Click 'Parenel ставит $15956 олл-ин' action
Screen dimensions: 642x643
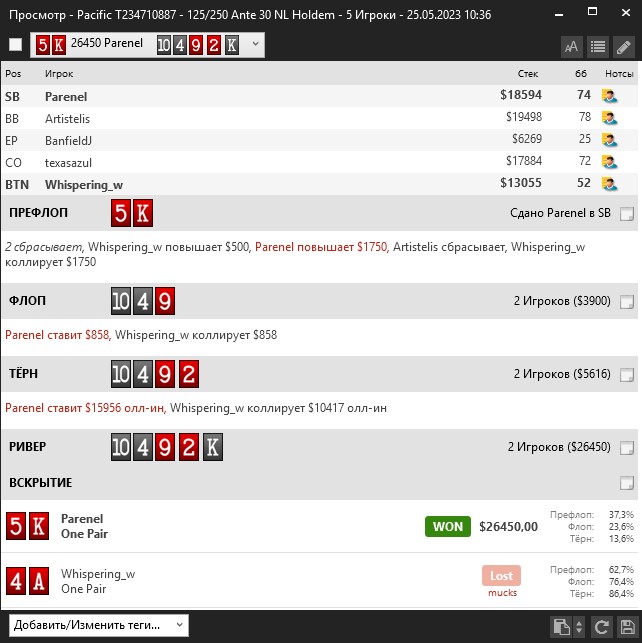tap(84, 408)
